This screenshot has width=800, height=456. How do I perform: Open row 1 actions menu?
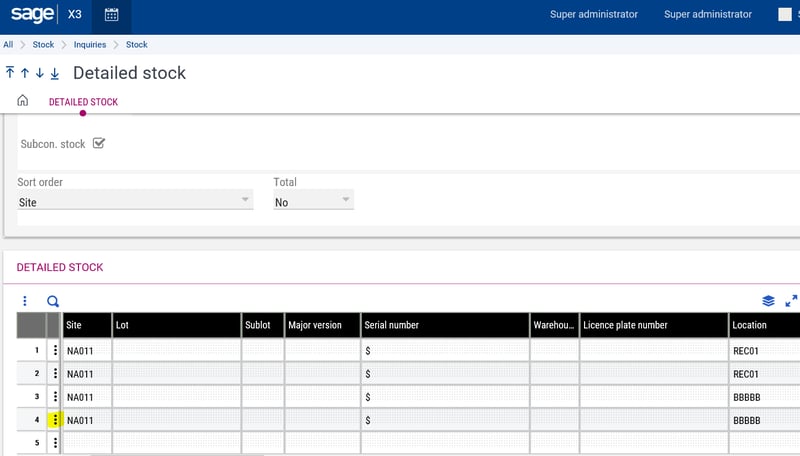coord(55,351)
